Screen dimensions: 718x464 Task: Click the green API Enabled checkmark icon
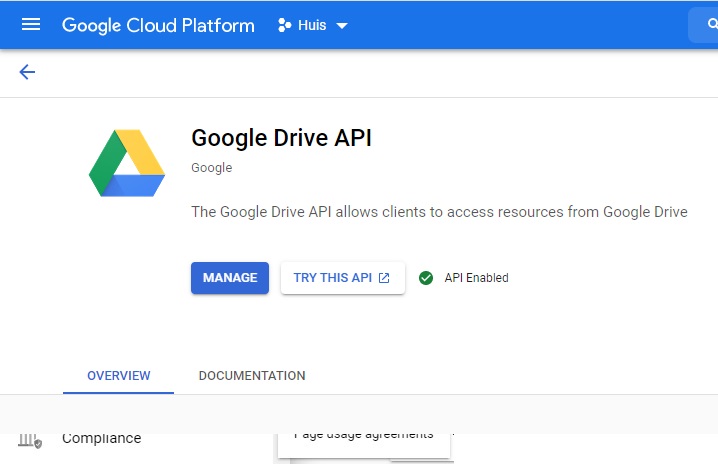pos(426,278)
